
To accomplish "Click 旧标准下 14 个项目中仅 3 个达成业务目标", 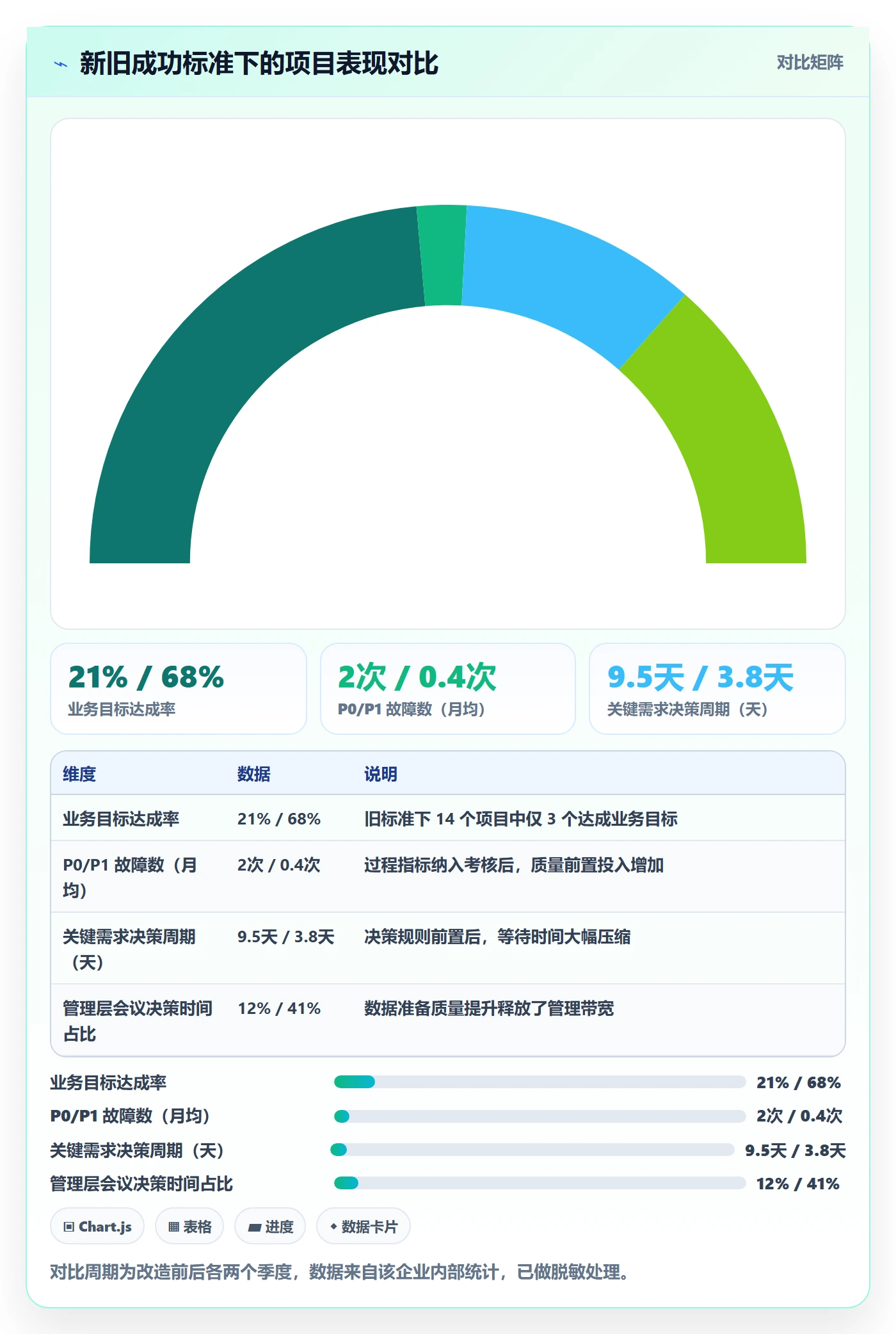I will click(521, 819).
